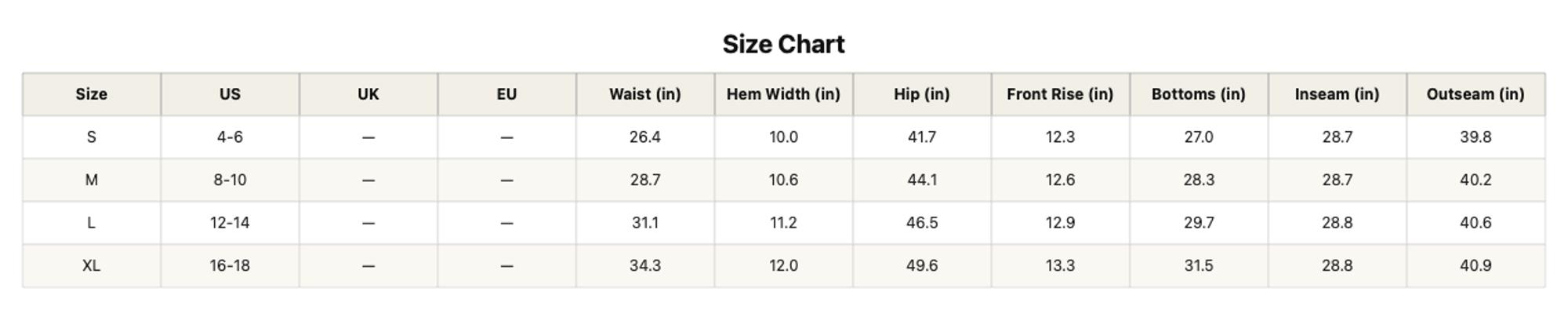Select the Inseam (in) column header
This screenshot has height=310, width=1568.
(1337, 94)
